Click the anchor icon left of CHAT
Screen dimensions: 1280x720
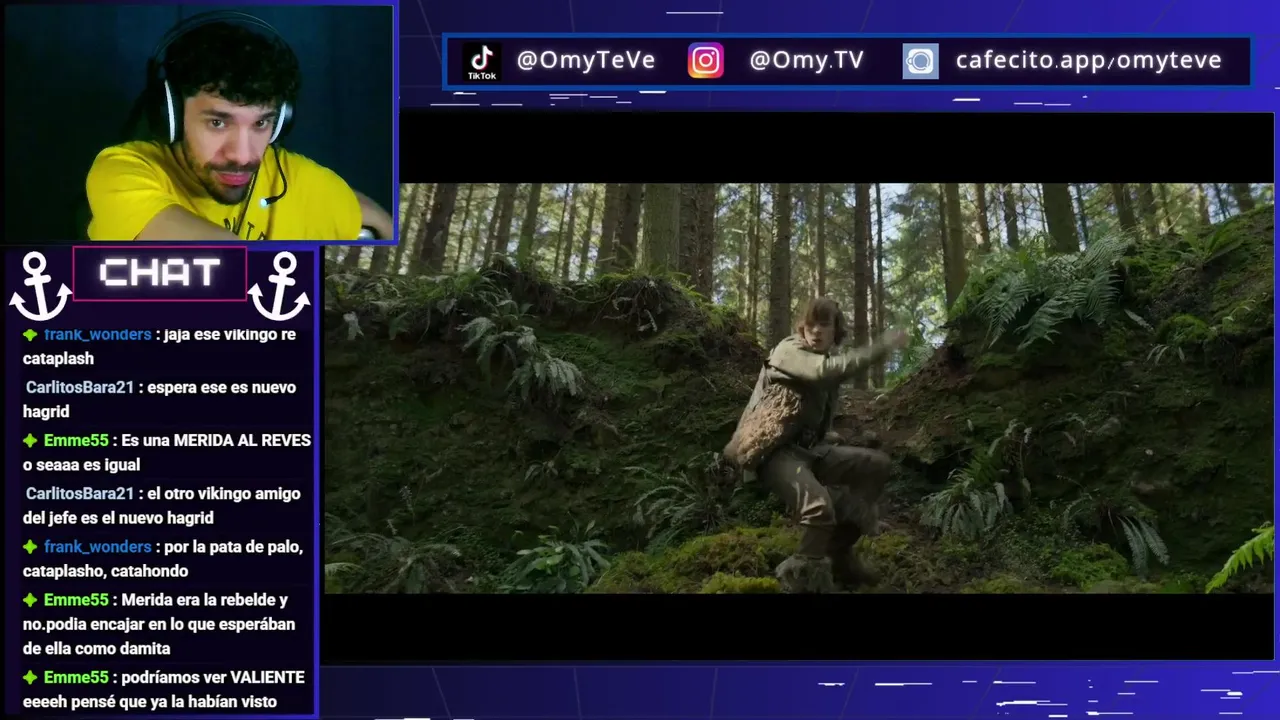point(40,286)
